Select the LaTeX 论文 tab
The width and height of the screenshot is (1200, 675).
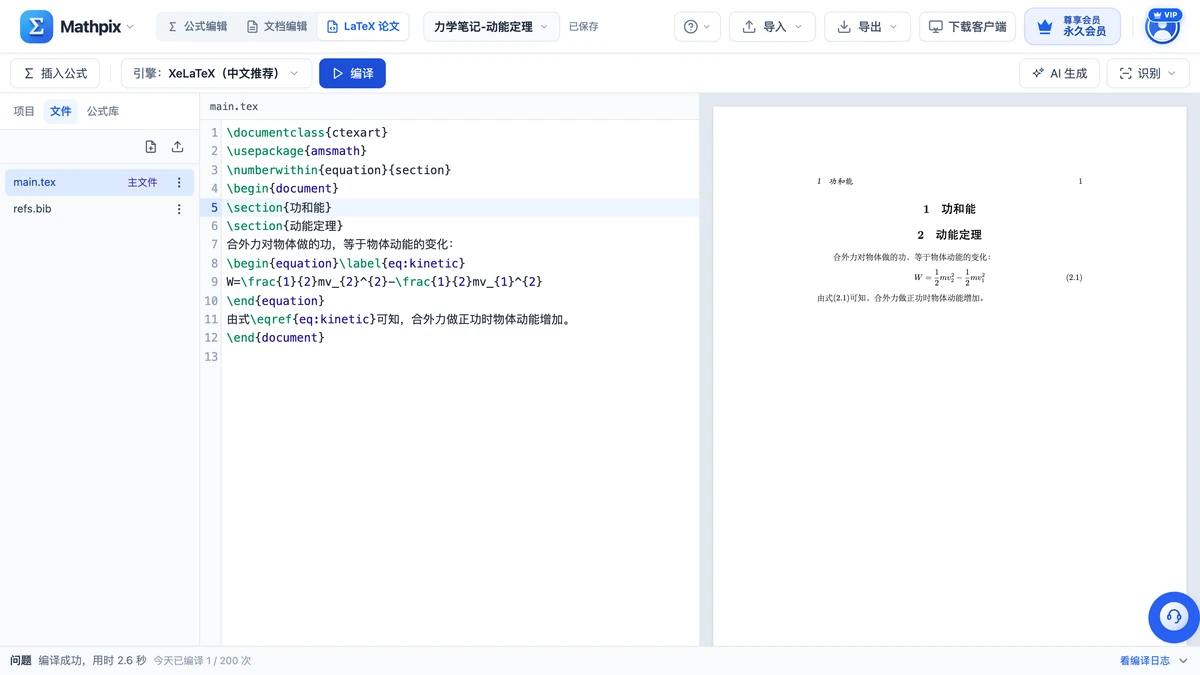click(x=363, y=27)
